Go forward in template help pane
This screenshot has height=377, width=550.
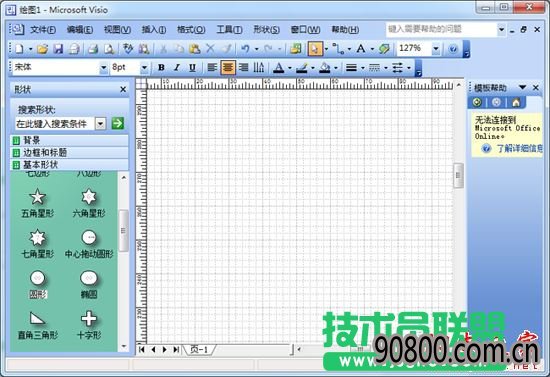496,102
